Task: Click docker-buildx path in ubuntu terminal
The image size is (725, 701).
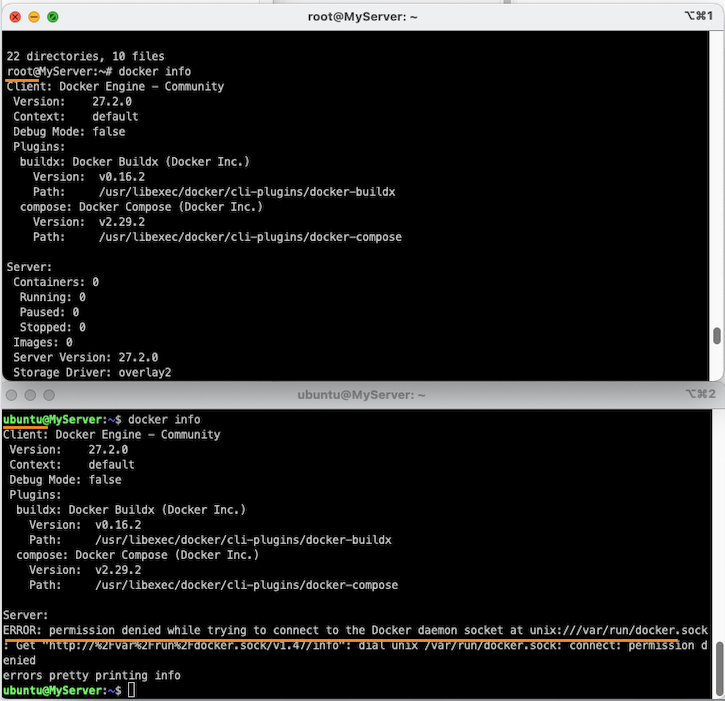Action: pos(243,540)
